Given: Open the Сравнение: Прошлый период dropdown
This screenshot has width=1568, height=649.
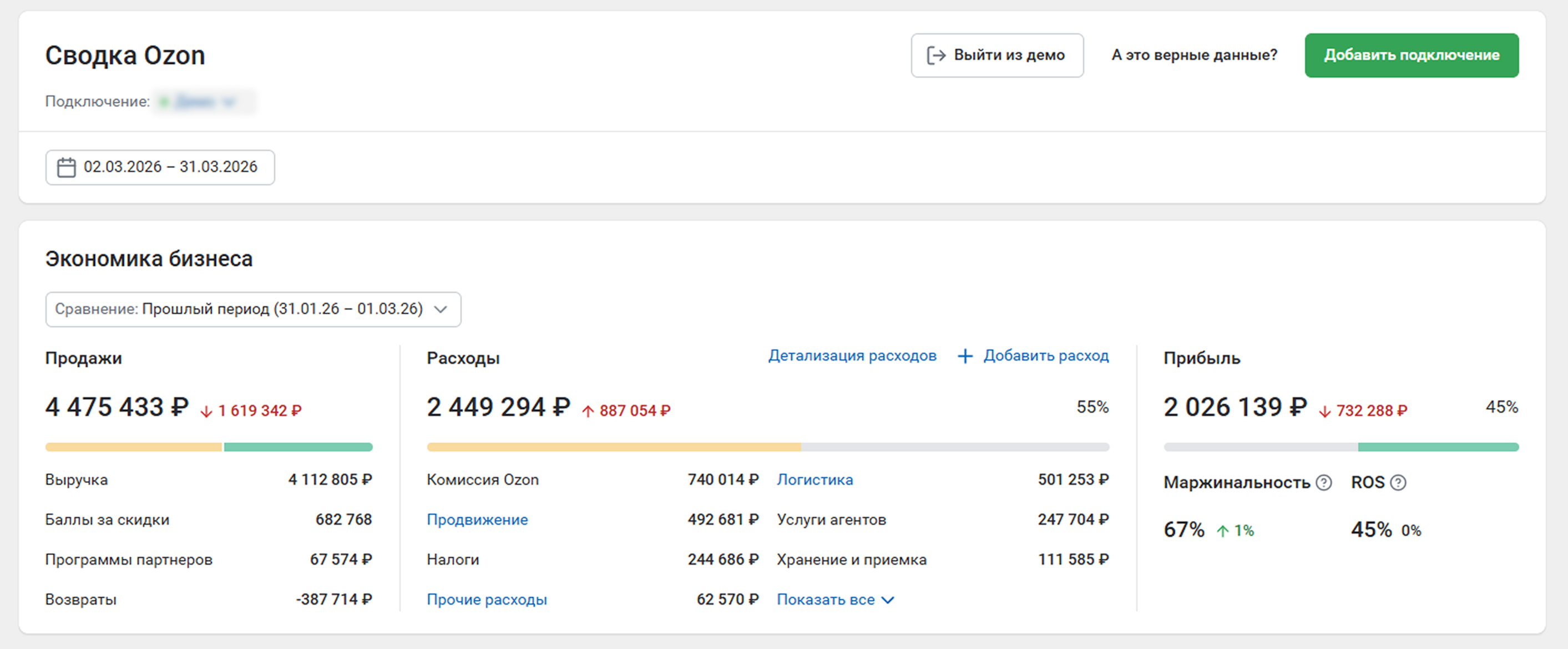Looking at the screenshot, I should click(x=252, y=310).
